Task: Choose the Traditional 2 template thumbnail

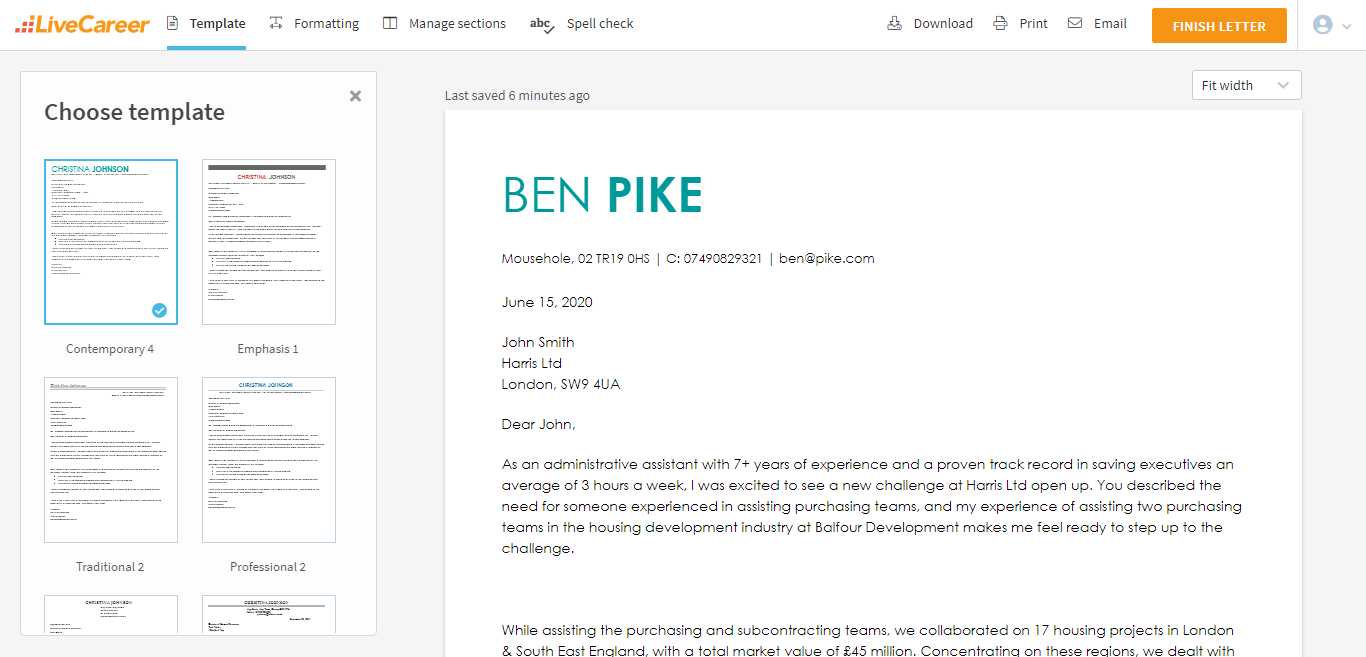Action: point(110,460)
